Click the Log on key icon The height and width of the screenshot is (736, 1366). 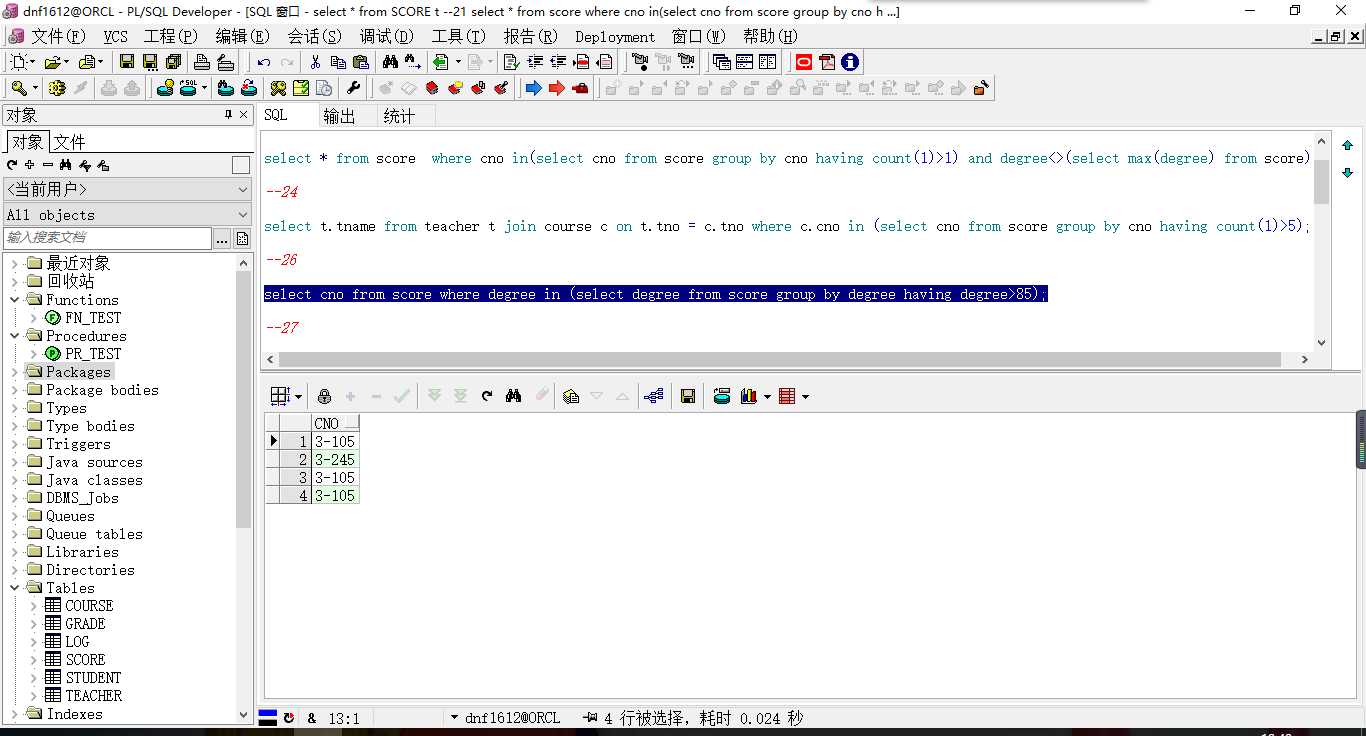pos(20,88)
